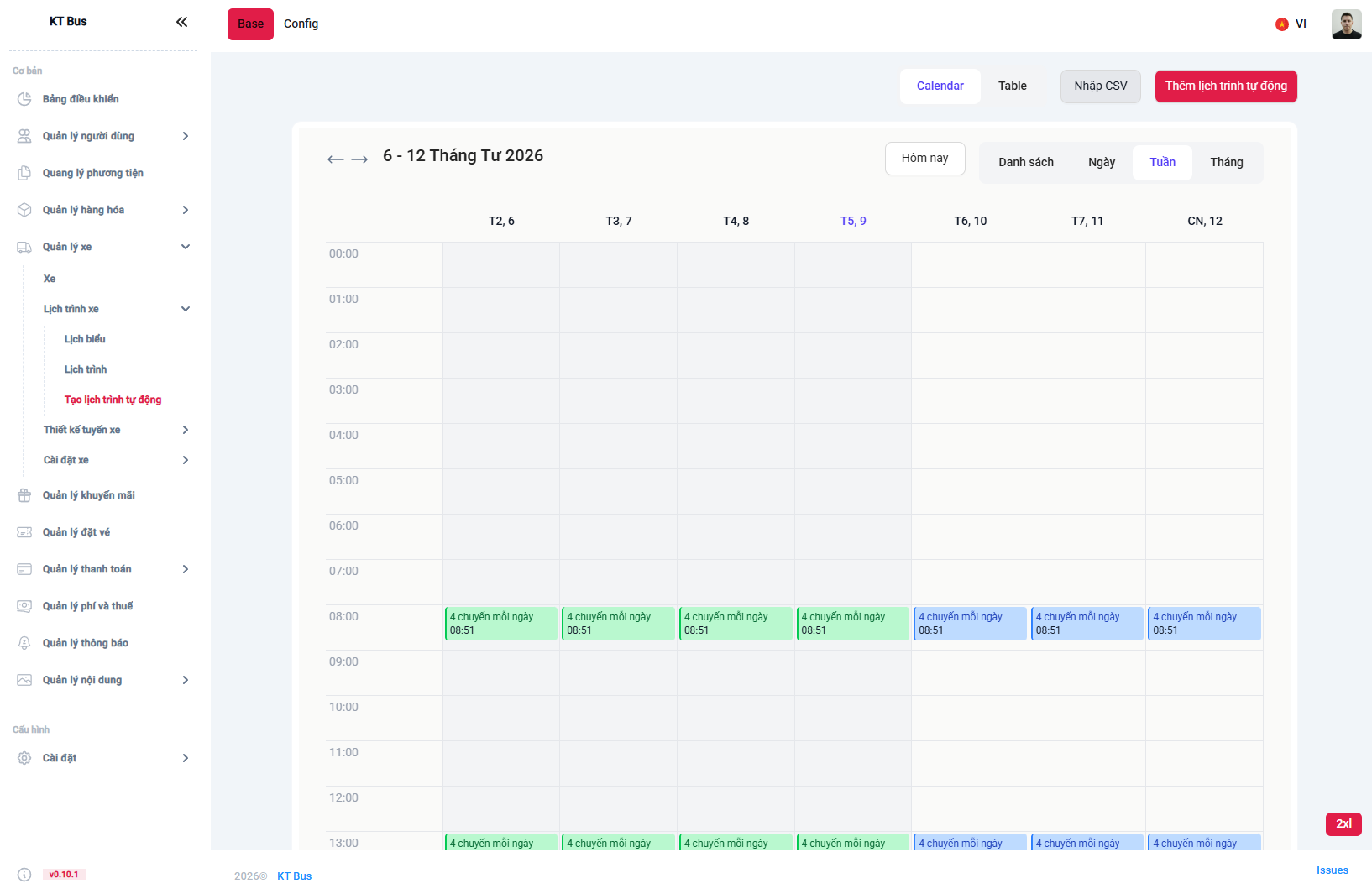Click the Nhập CSV button
Image resolution: width=1372 pixels, height=894 pixels.
[1100, 86]
